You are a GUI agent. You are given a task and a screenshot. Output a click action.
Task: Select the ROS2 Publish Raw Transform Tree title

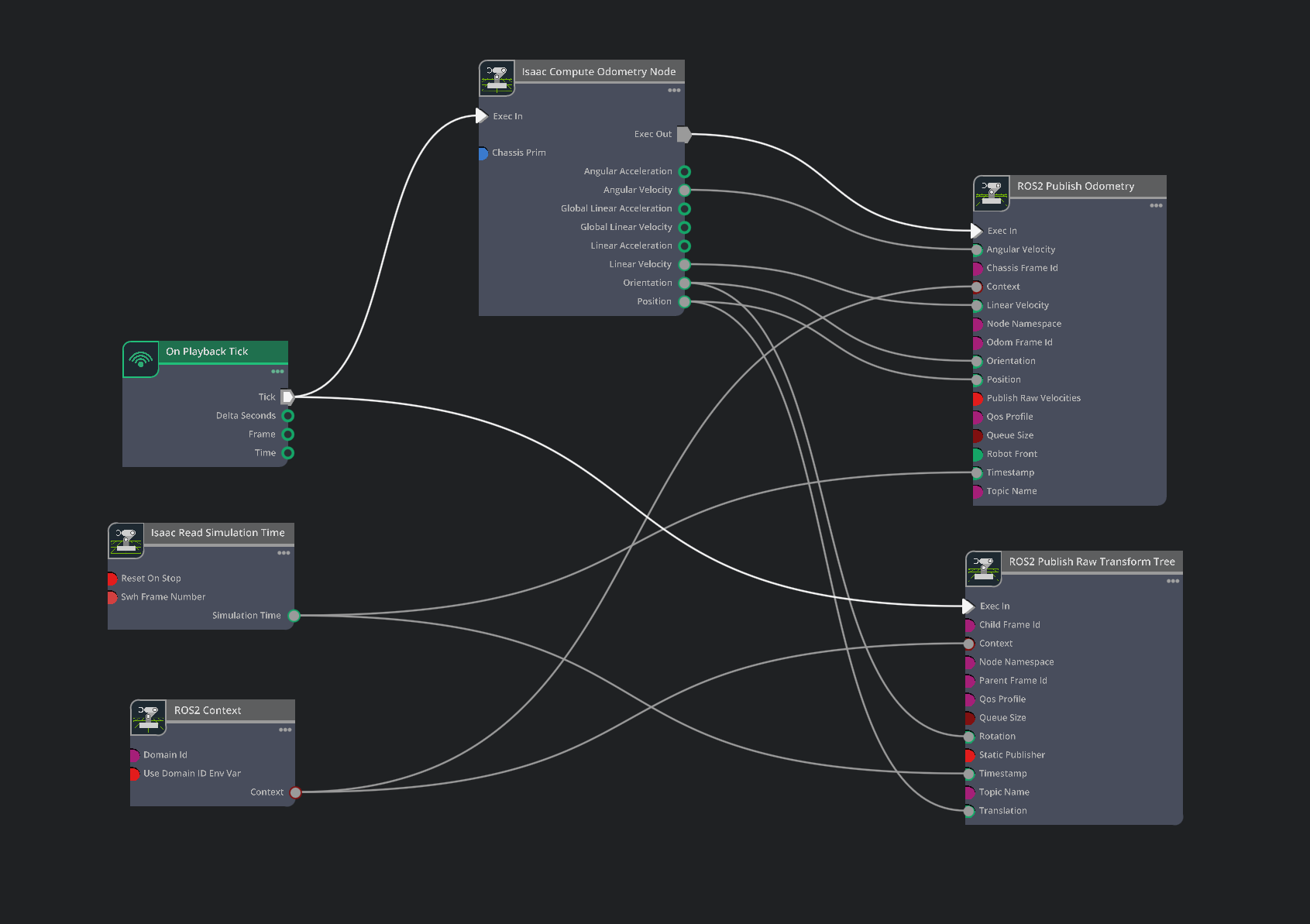pos(1091,562)
